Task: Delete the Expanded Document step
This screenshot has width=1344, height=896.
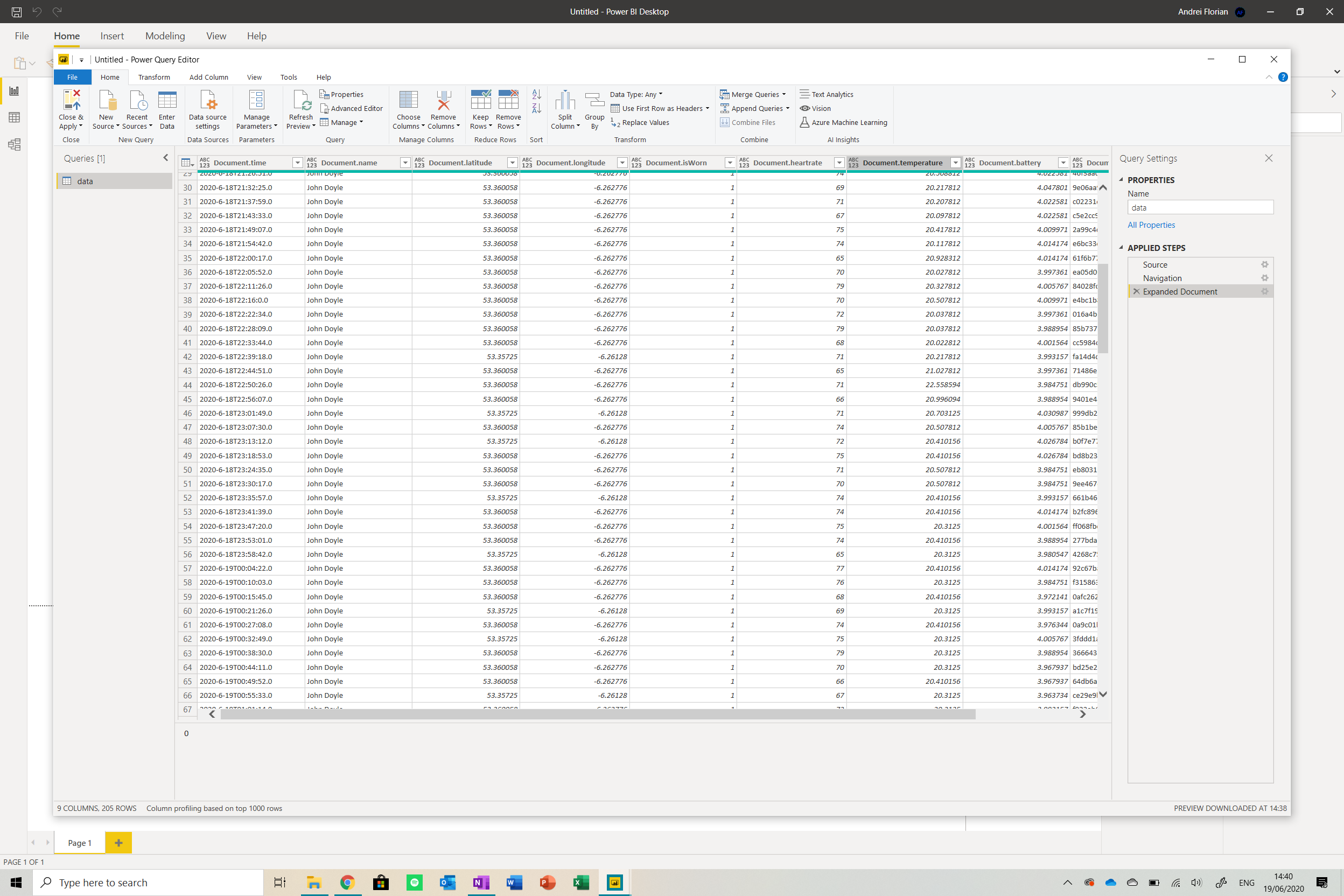Action: point(1137,291)
